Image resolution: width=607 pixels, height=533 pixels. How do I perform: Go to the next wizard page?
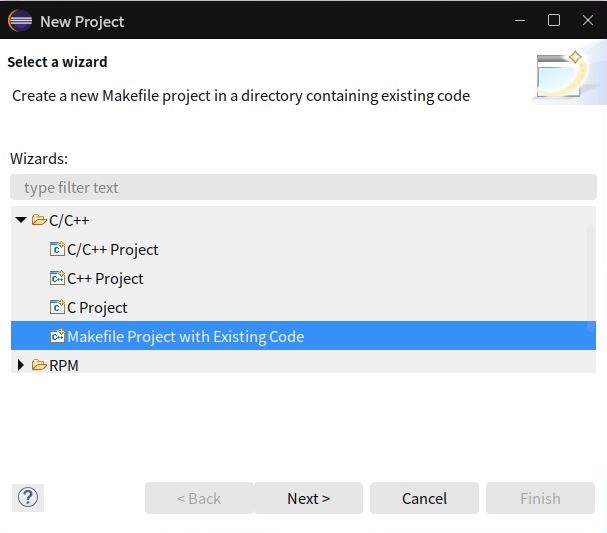(x=309, y=498)
